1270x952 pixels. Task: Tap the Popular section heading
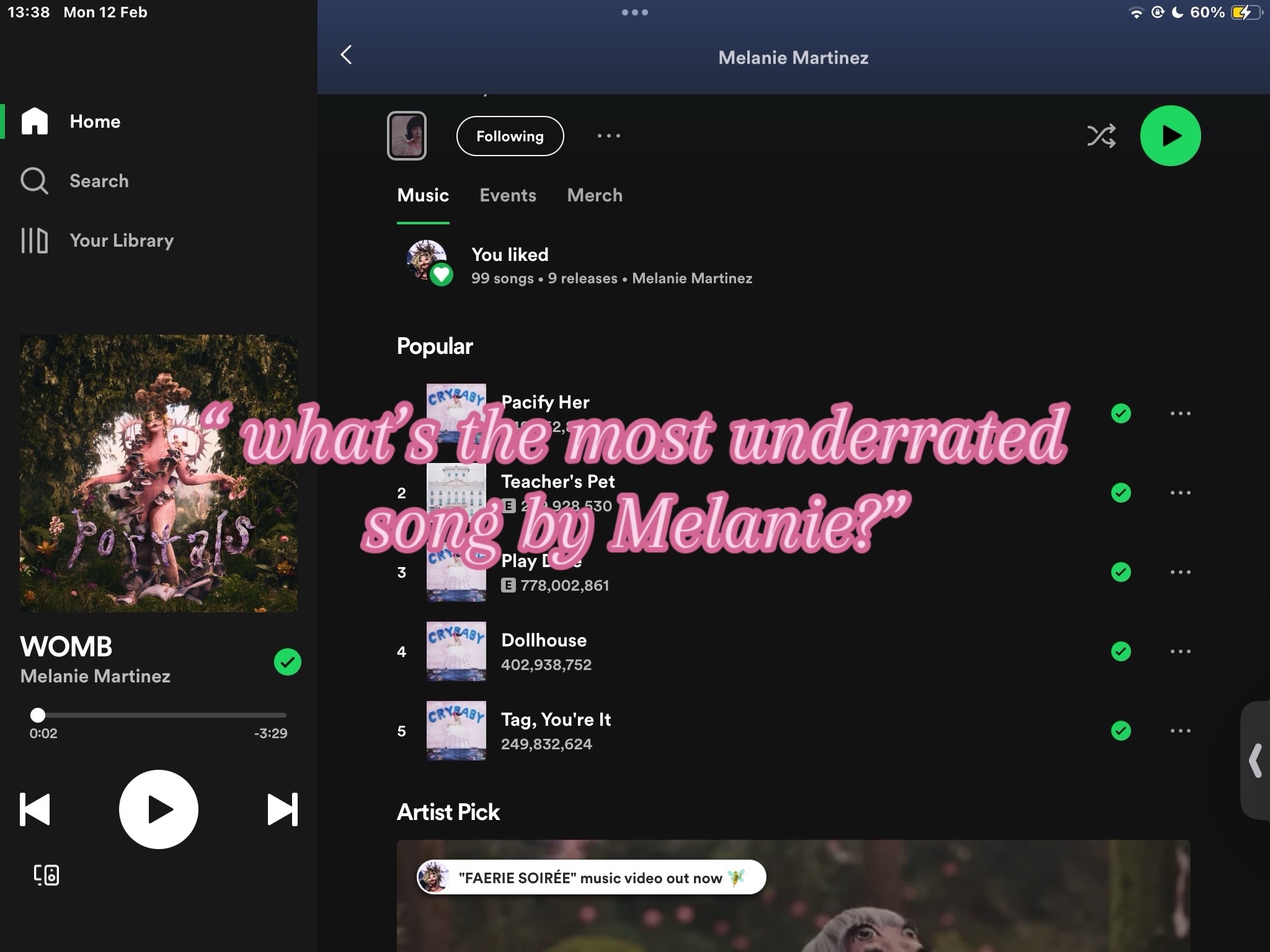[435, 346]
